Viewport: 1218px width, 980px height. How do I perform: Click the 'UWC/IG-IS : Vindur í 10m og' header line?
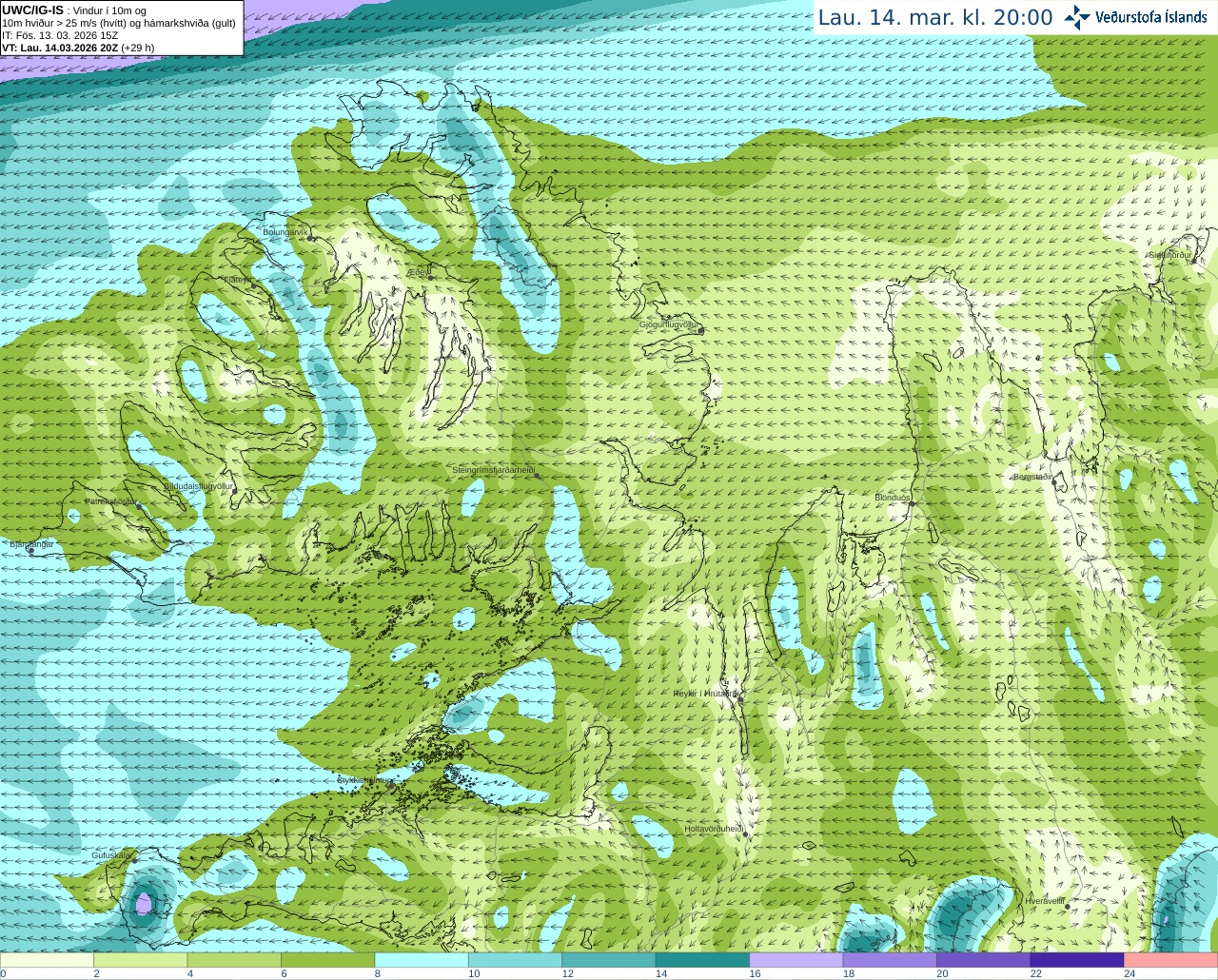click(x=73, y=10)
